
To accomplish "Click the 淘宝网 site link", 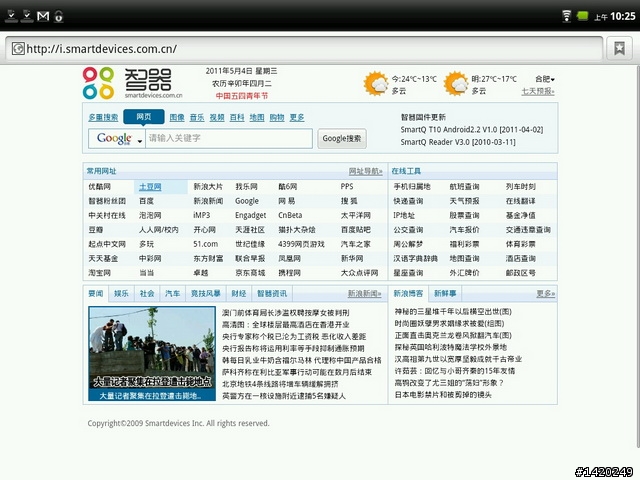I will pyautogui.click(x=100, y=273).
